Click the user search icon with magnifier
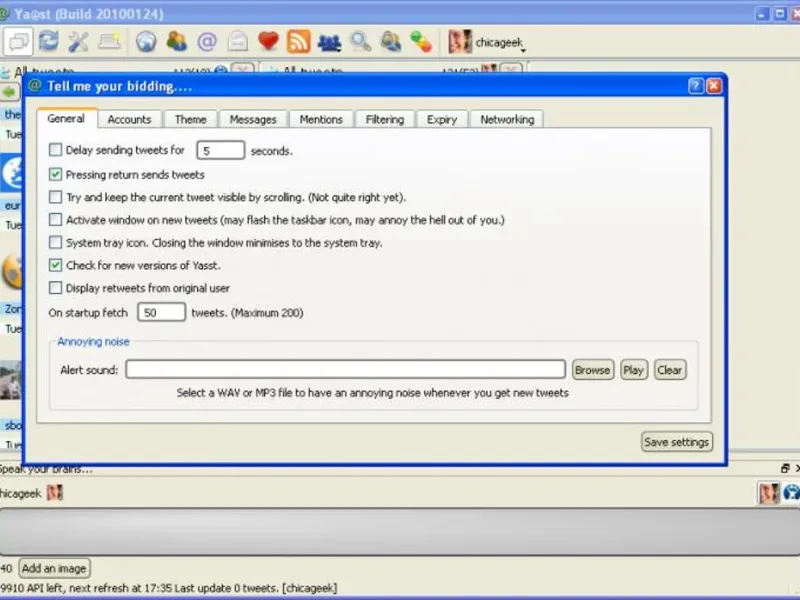 [391, 41]
